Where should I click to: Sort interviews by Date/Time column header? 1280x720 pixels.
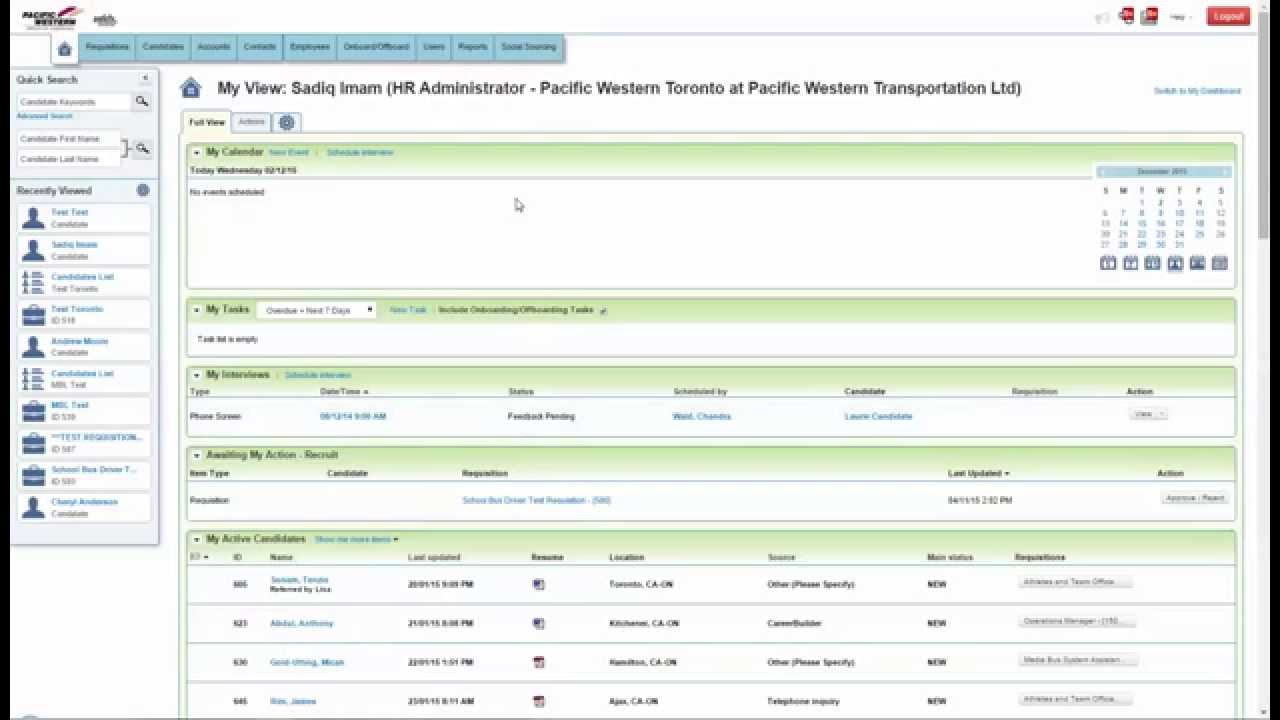point(344,392)
